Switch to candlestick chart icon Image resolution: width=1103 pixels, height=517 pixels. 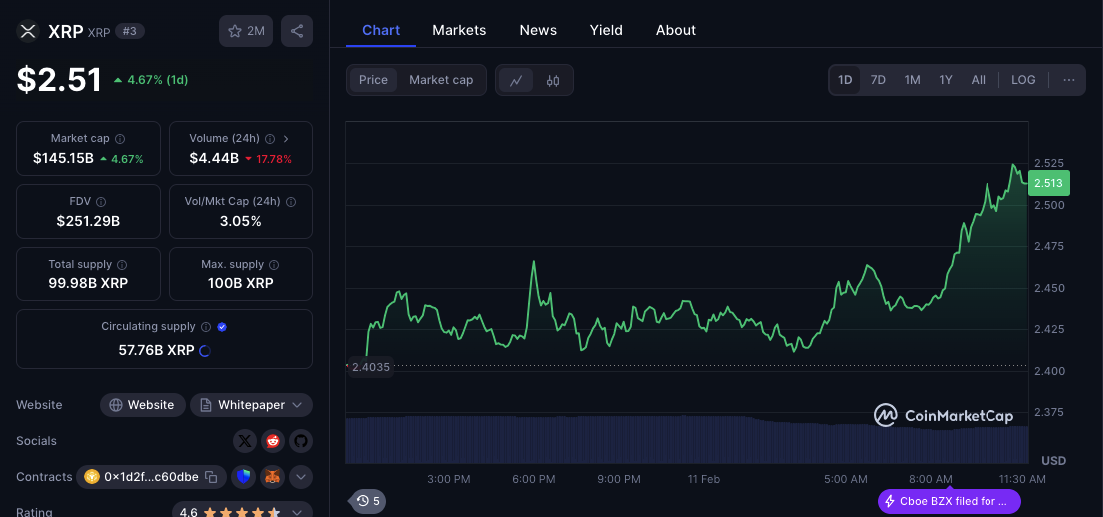[x=553, y=80]
